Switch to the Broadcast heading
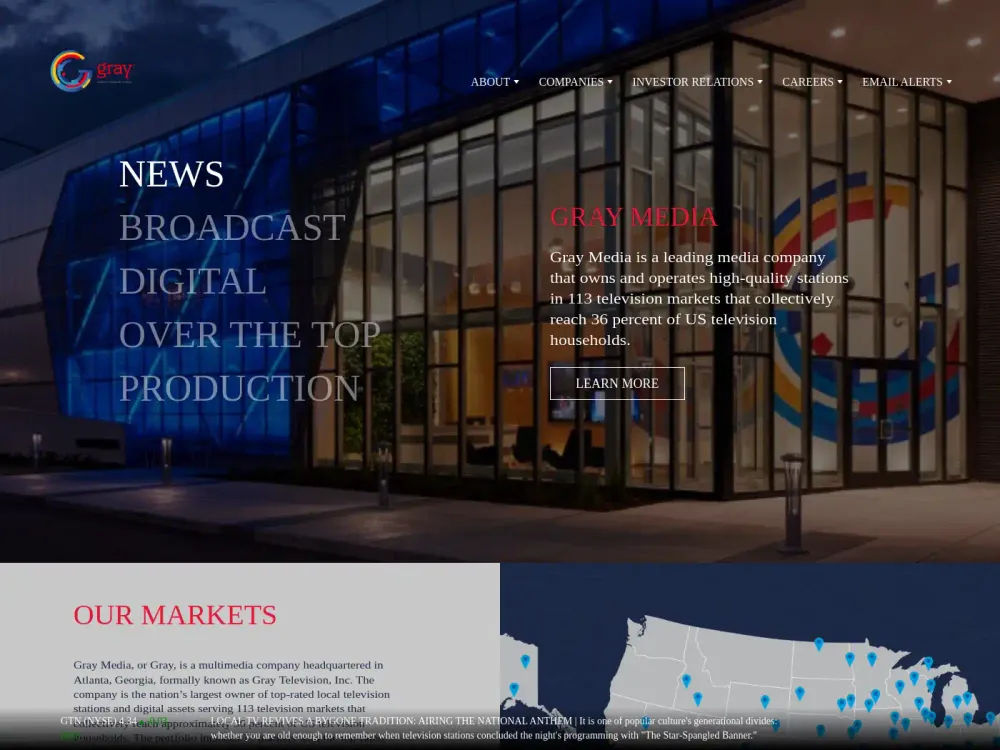Viewport: 1000px width, 750px height. [232, 228]
